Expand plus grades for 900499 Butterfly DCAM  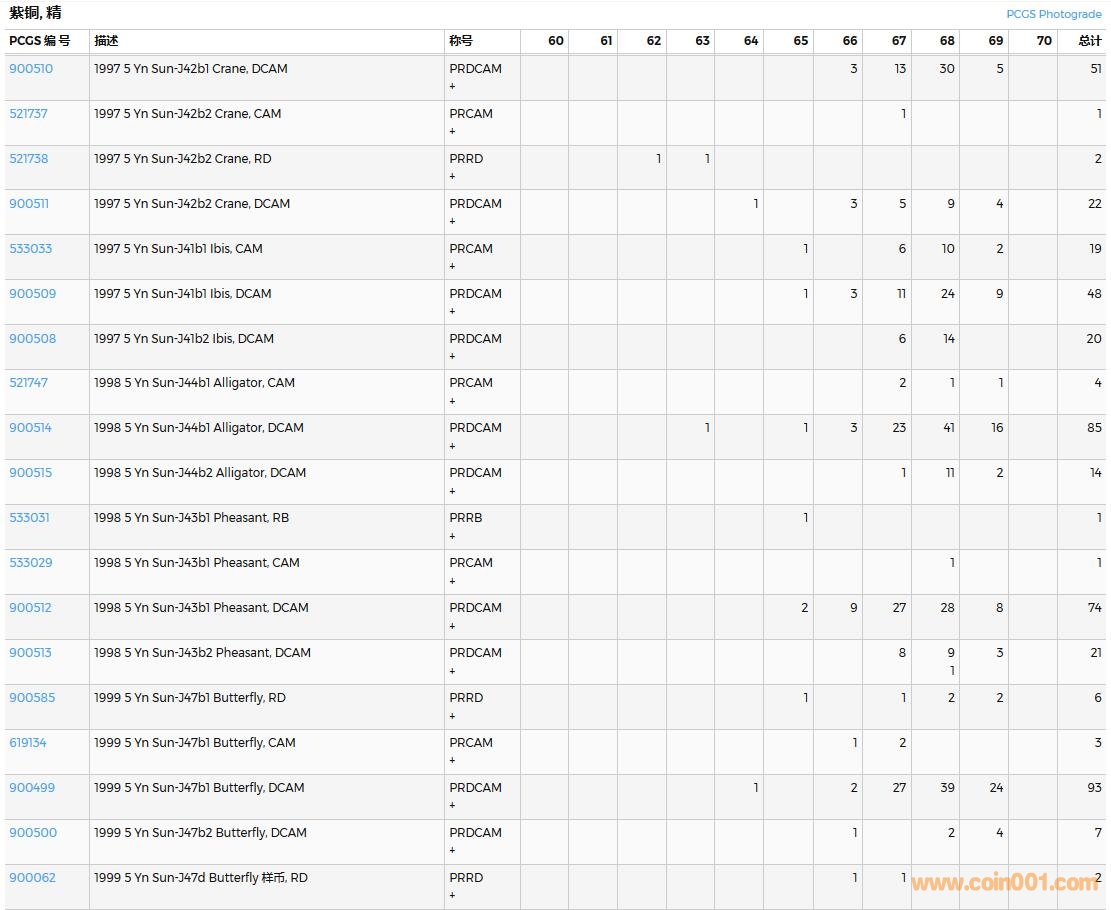pyautogui.click(x=452, y=806)
